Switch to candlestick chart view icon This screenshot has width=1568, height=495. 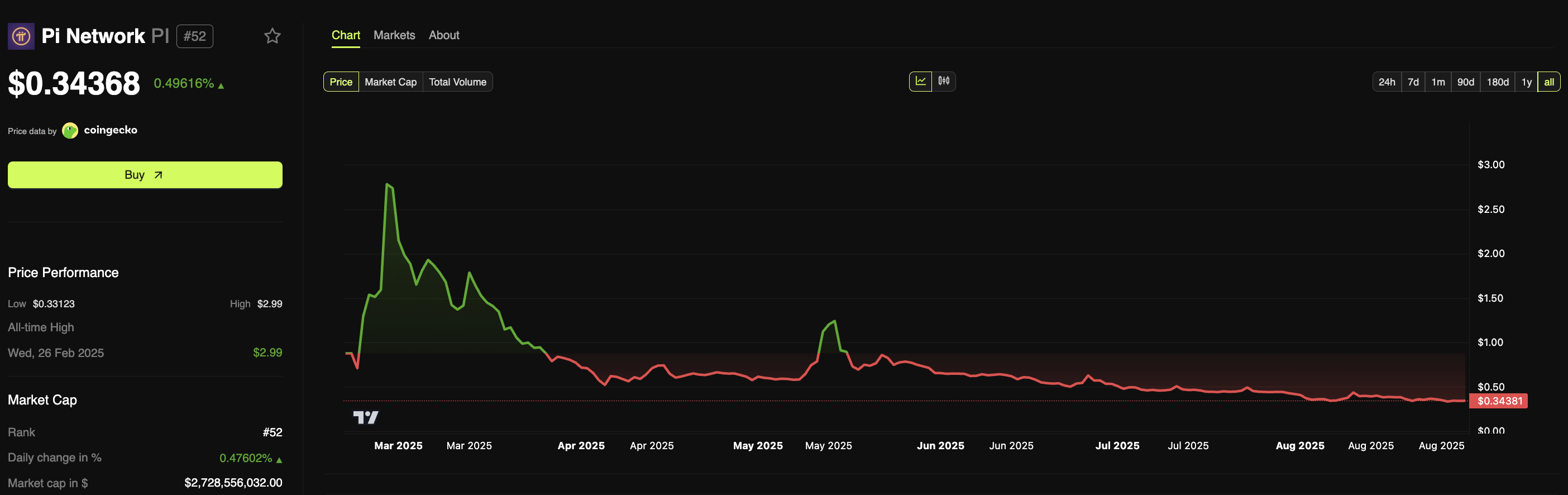[944, 81]
